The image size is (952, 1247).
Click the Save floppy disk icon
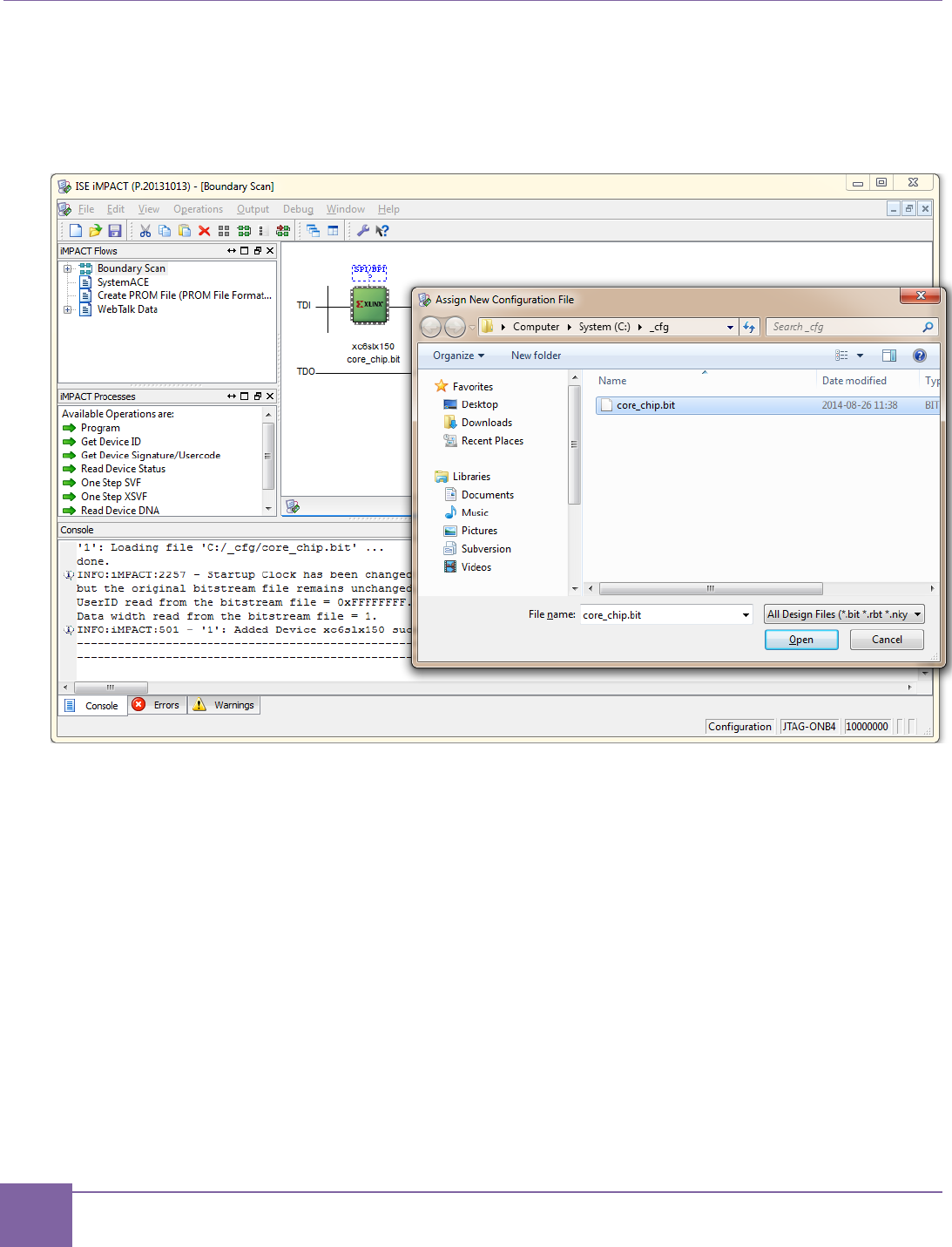coord(114,231)
